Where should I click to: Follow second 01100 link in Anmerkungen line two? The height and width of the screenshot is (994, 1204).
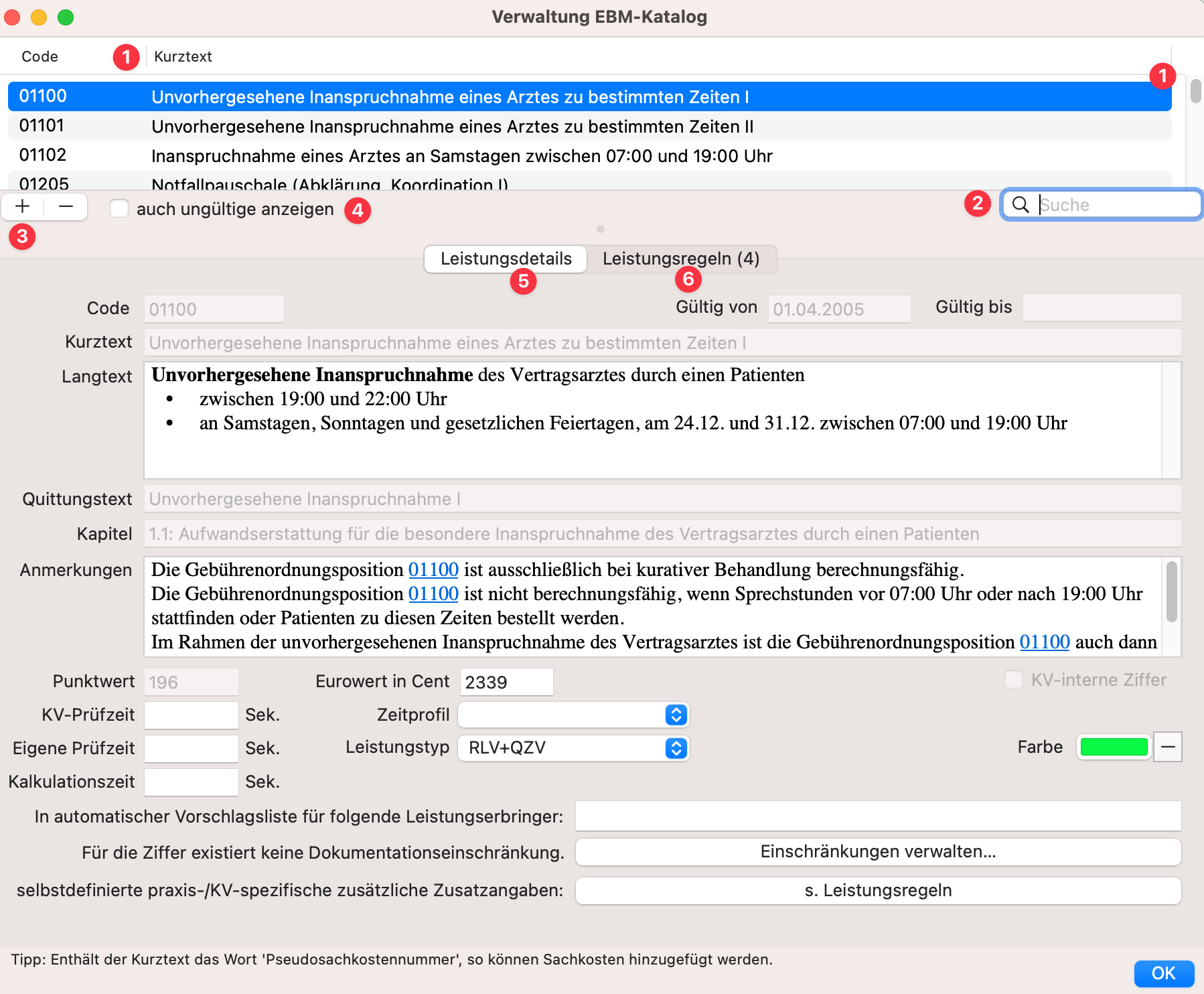(433, 594)
